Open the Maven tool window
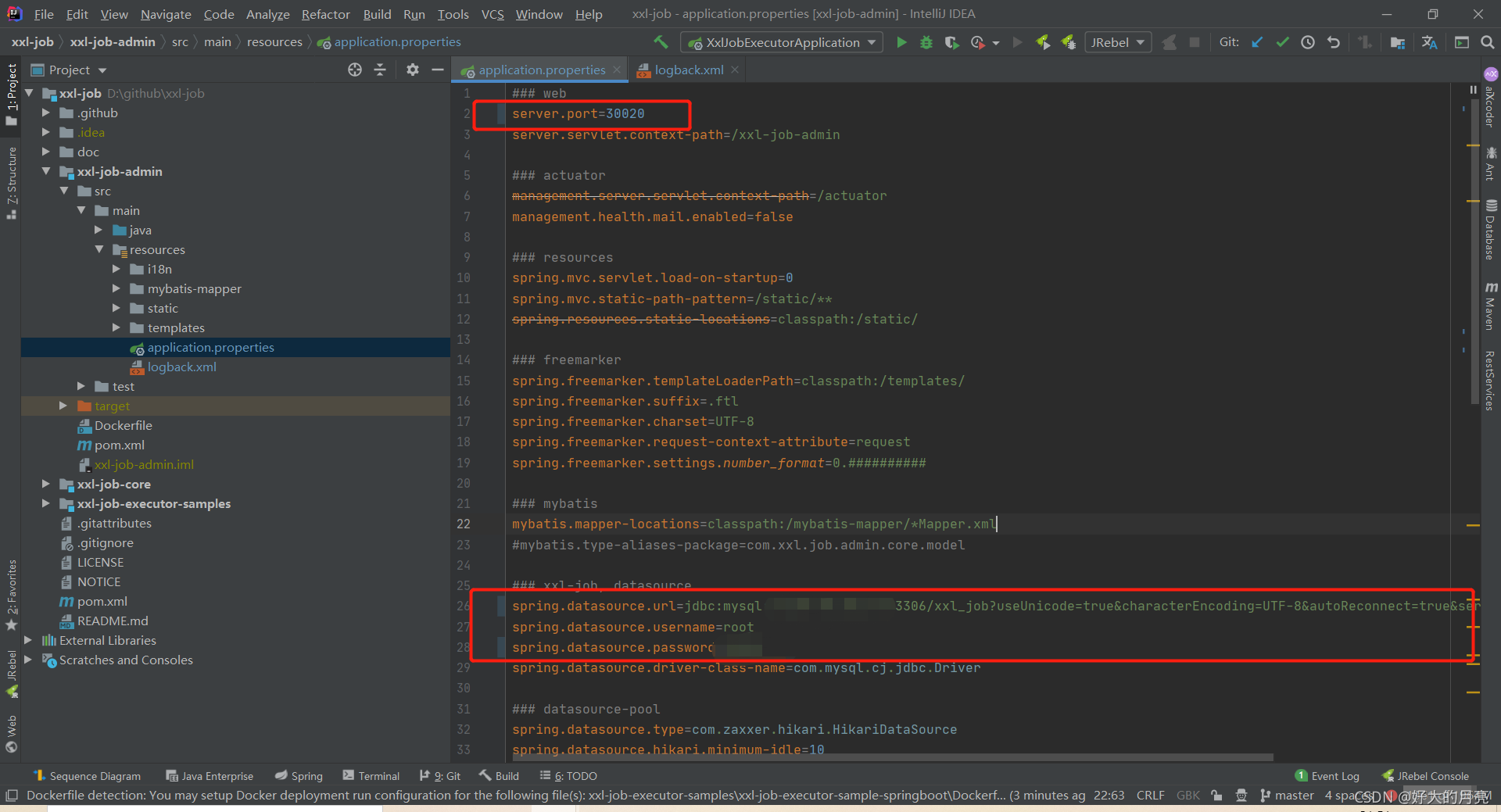 (1491, 306)
